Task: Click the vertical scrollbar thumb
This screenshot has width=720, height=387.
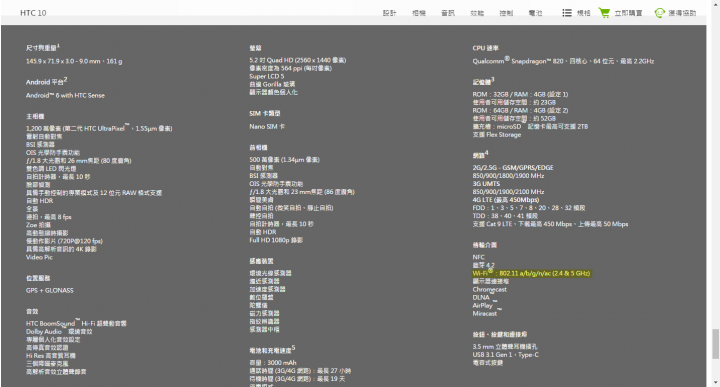Action: [715, 343]
